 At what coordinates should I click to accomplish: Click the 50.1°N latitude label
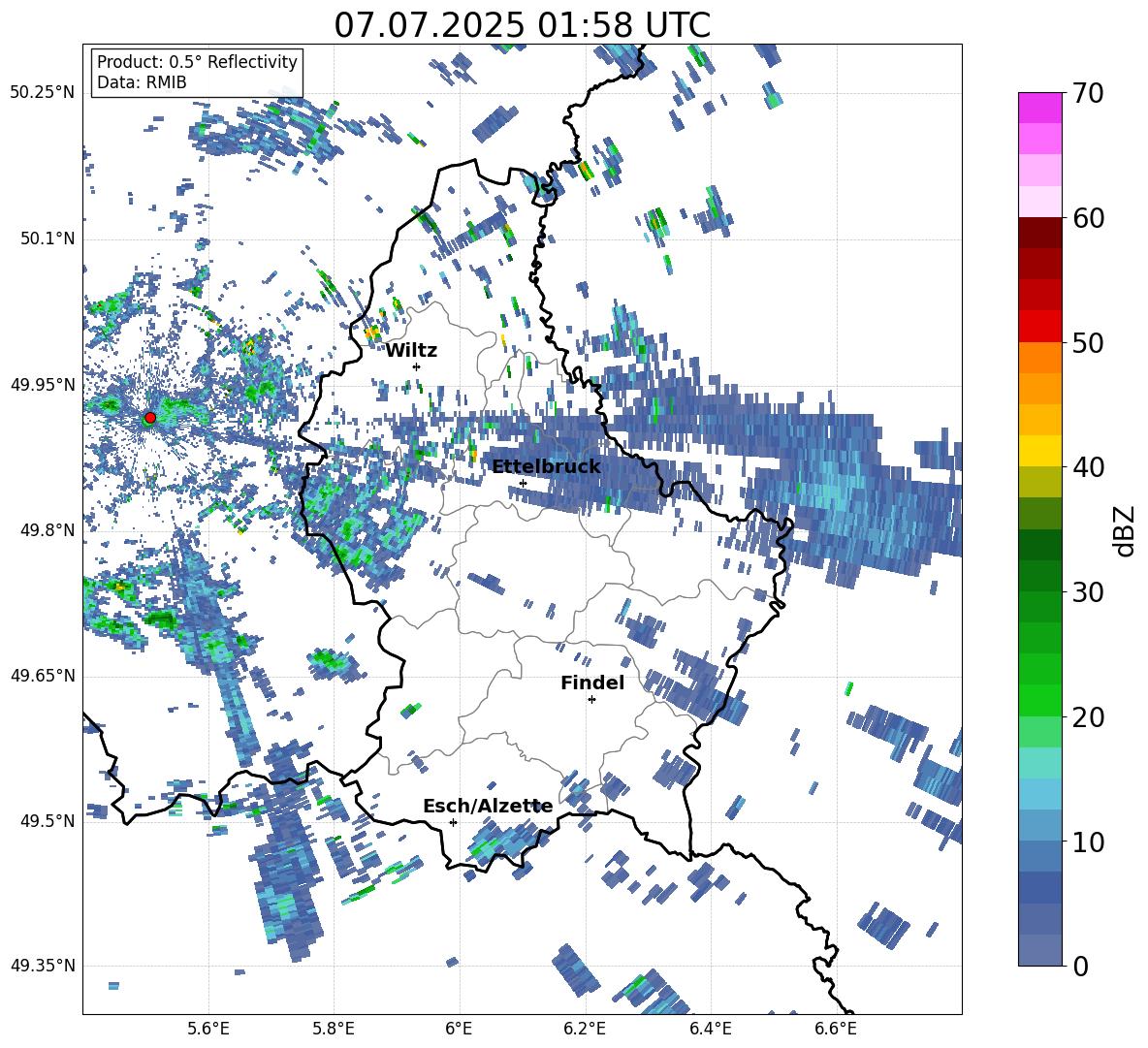[x=47, y=238]
